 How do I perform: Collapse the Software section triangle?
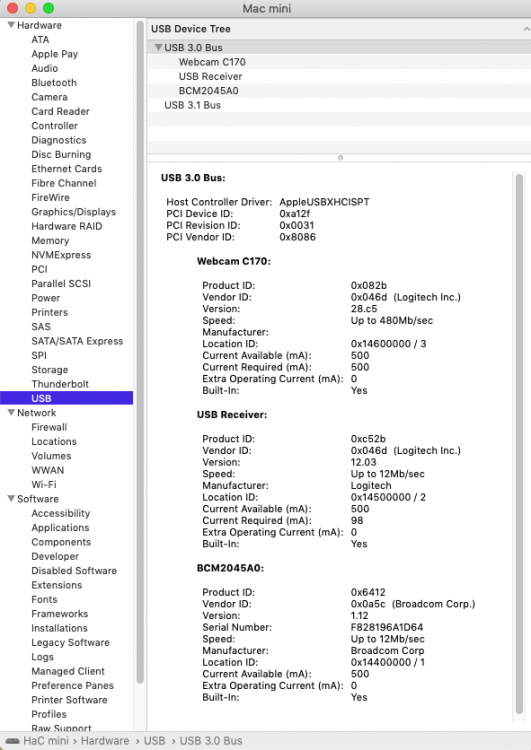pos(11,498)
